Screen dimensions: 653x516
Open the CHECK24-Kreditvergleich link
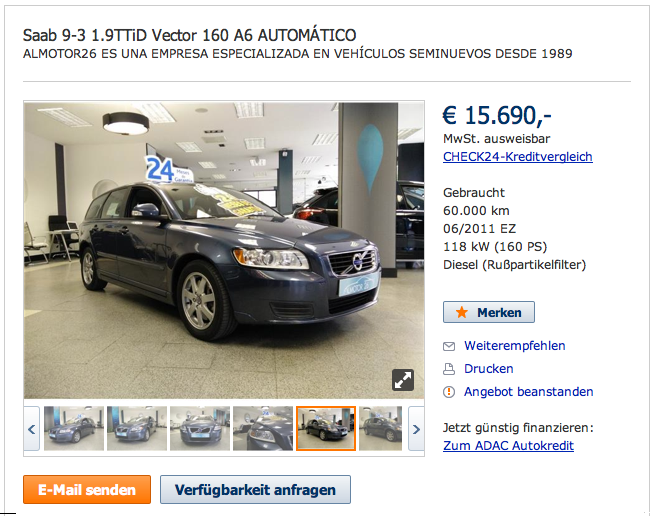[518, 157]
